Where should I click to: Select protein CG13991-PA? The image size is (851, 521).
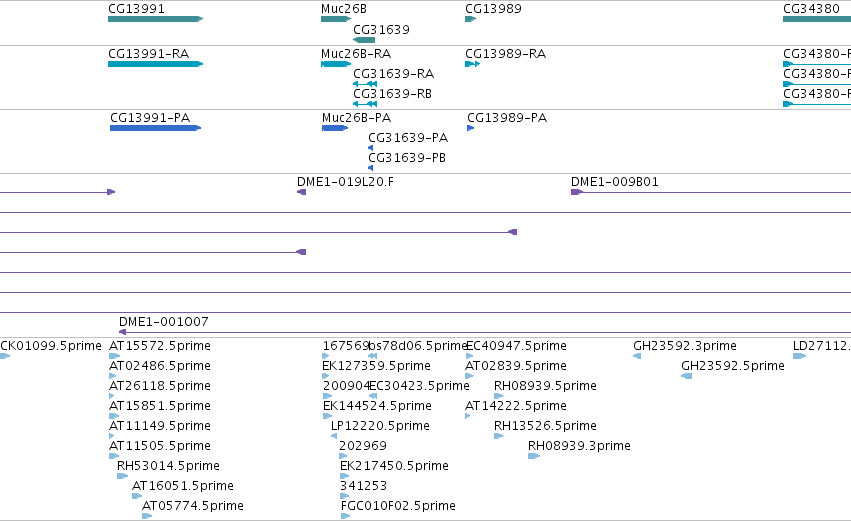(155, 128)
